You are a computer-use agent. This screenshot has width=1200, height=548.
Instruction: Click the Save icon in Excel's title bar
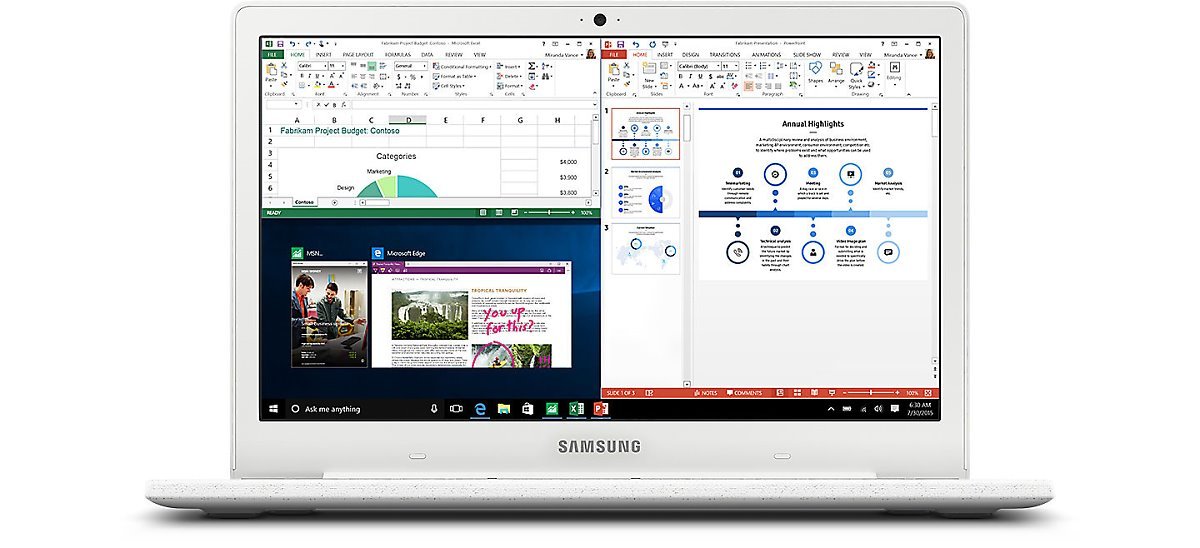pos(280,44)
